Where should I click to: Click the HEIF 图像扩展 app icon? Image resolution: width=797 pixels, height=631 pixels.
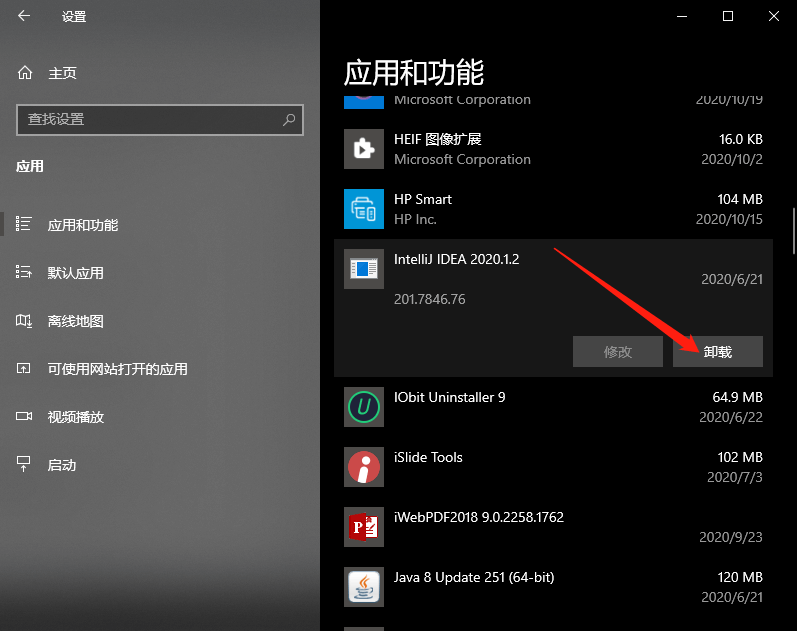click(363, 149)
